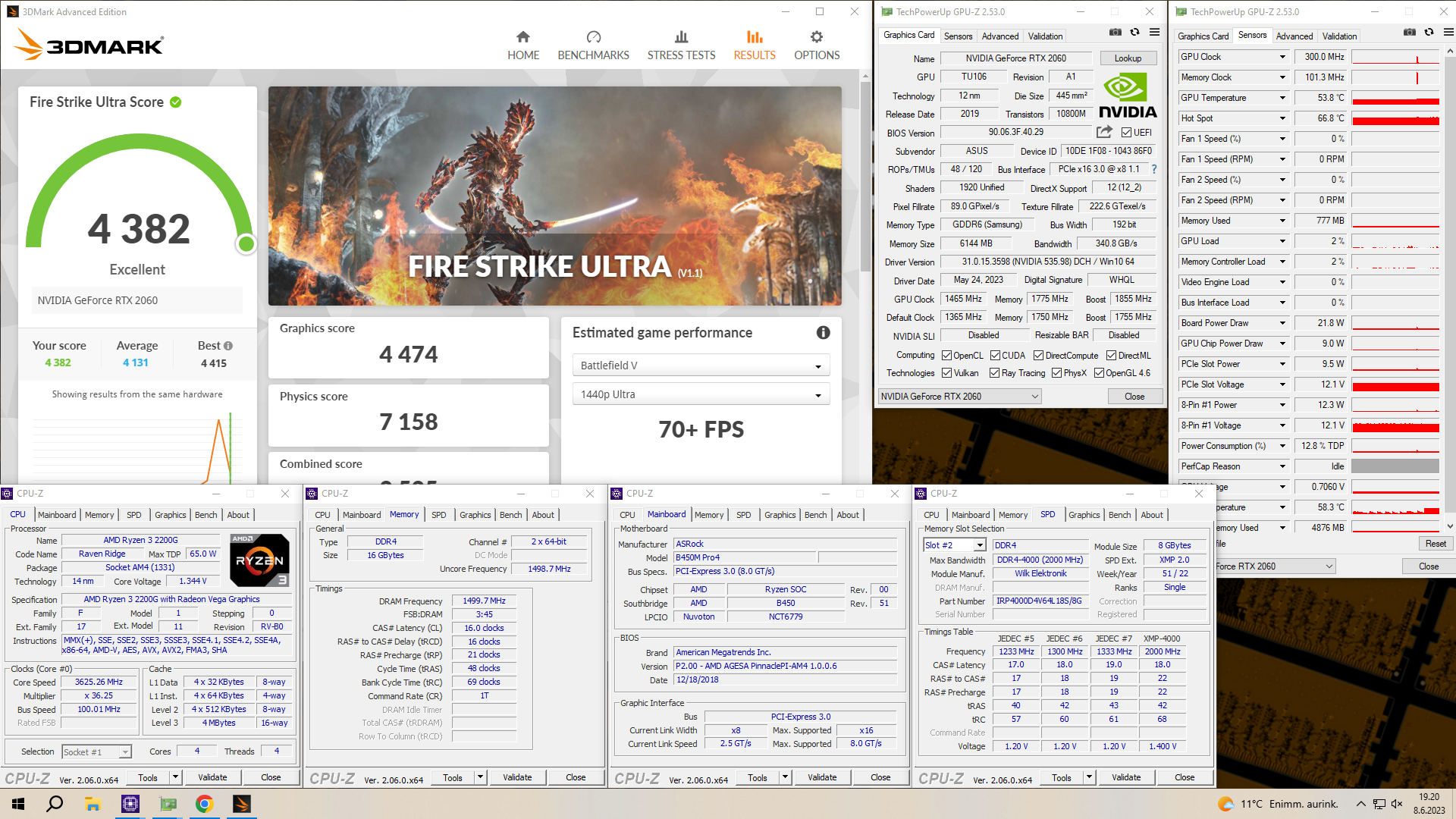Open the Windows Start menu
The height and width of the screenshot is (819, 1456).
click(18, 804)
